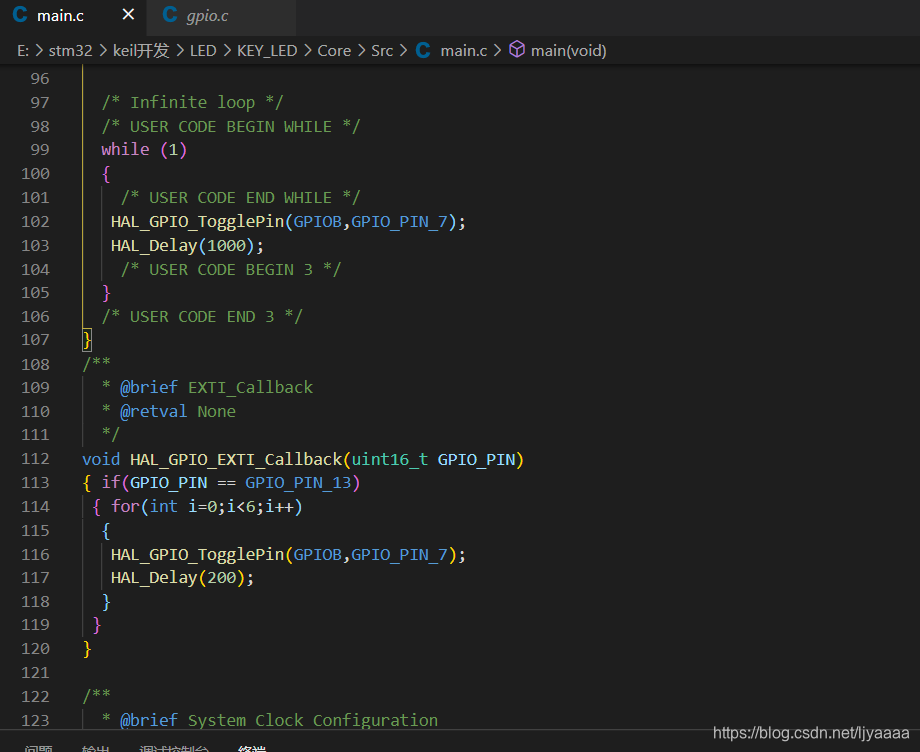The height and width of the screenshot is (752, 920).
Task: Click the "/**" comment start on line 122
Action: (x=96, y=696)
